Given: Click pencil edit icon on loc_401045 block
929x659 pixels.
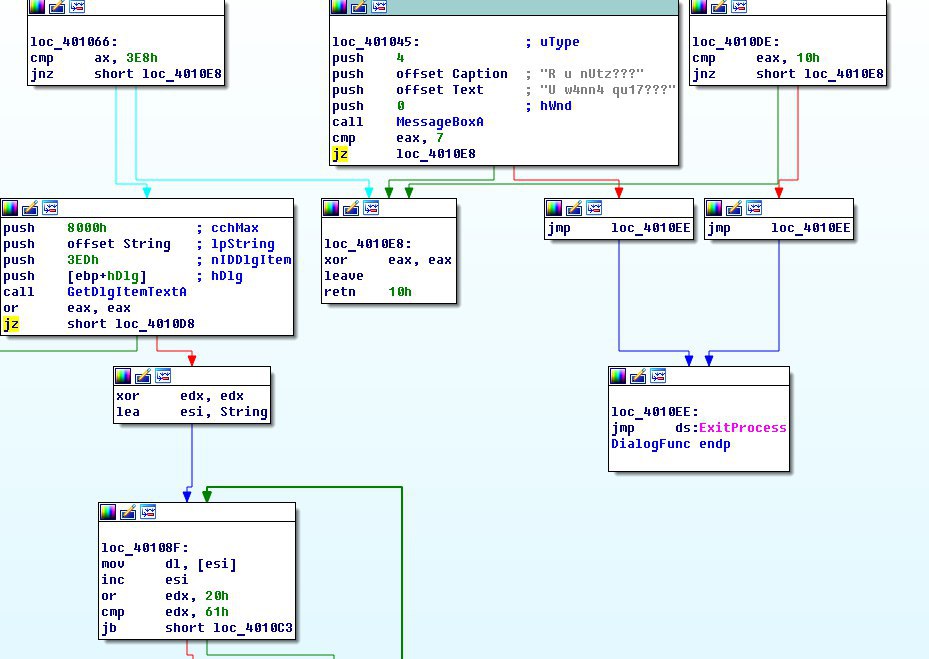Looking at the screenshot, I should tap(359, 7).
